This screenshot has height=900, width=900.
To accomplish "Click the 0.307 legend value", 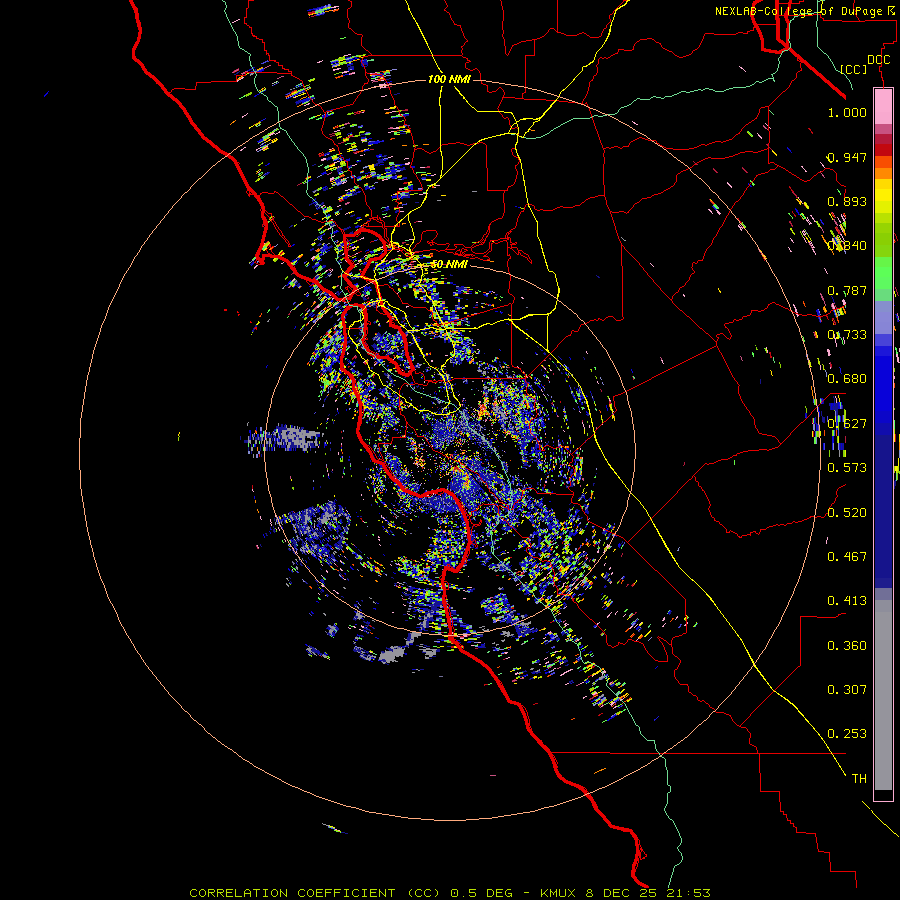I will point(847,690).
